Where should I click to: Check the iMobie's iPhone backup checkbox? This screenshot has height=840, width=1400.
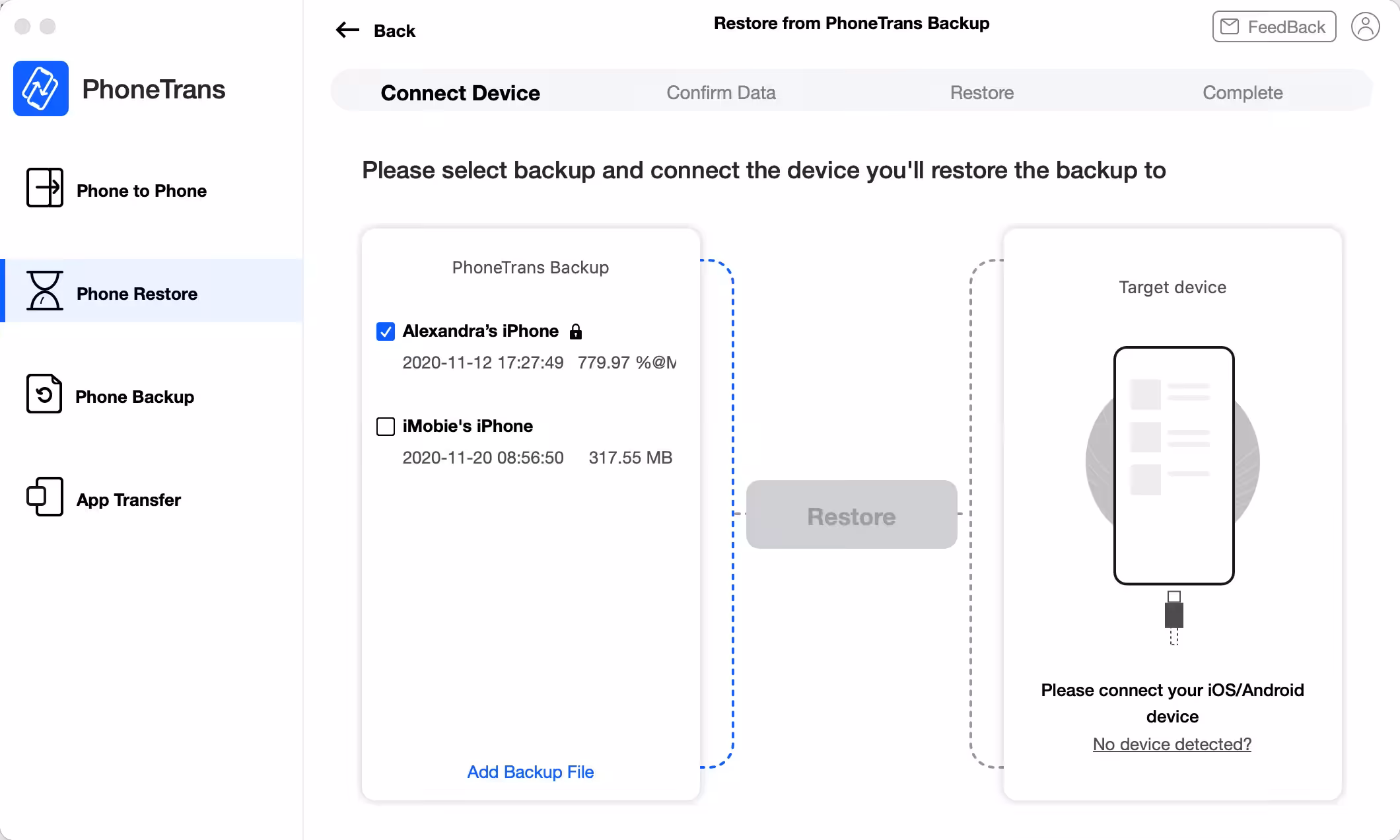[386, 427]
